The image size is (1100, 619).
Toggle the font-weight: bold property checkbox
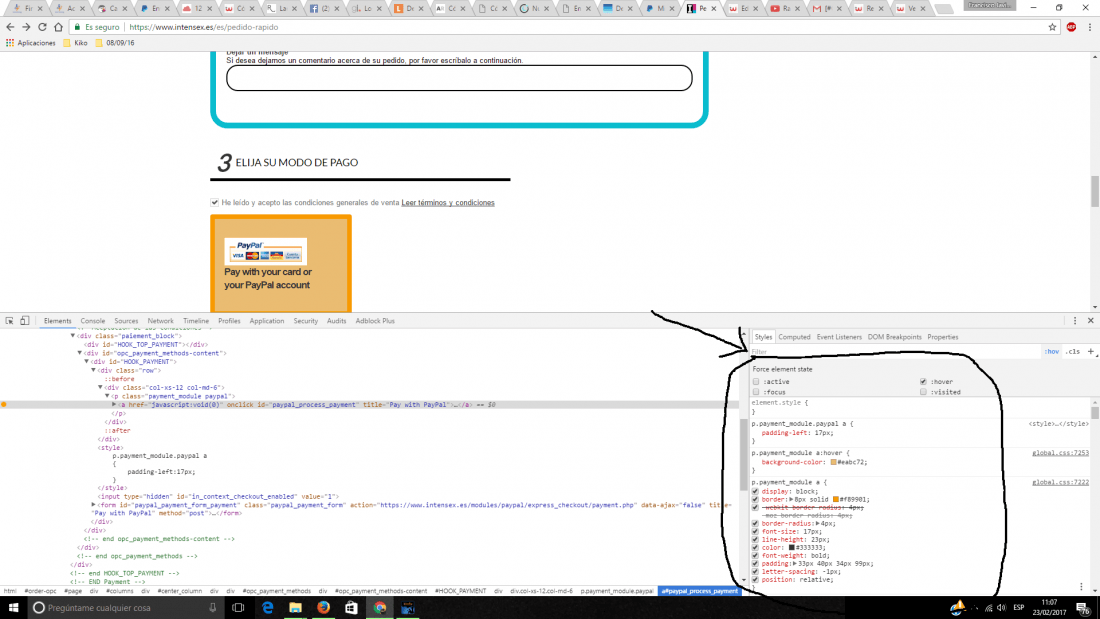point(756,555)
